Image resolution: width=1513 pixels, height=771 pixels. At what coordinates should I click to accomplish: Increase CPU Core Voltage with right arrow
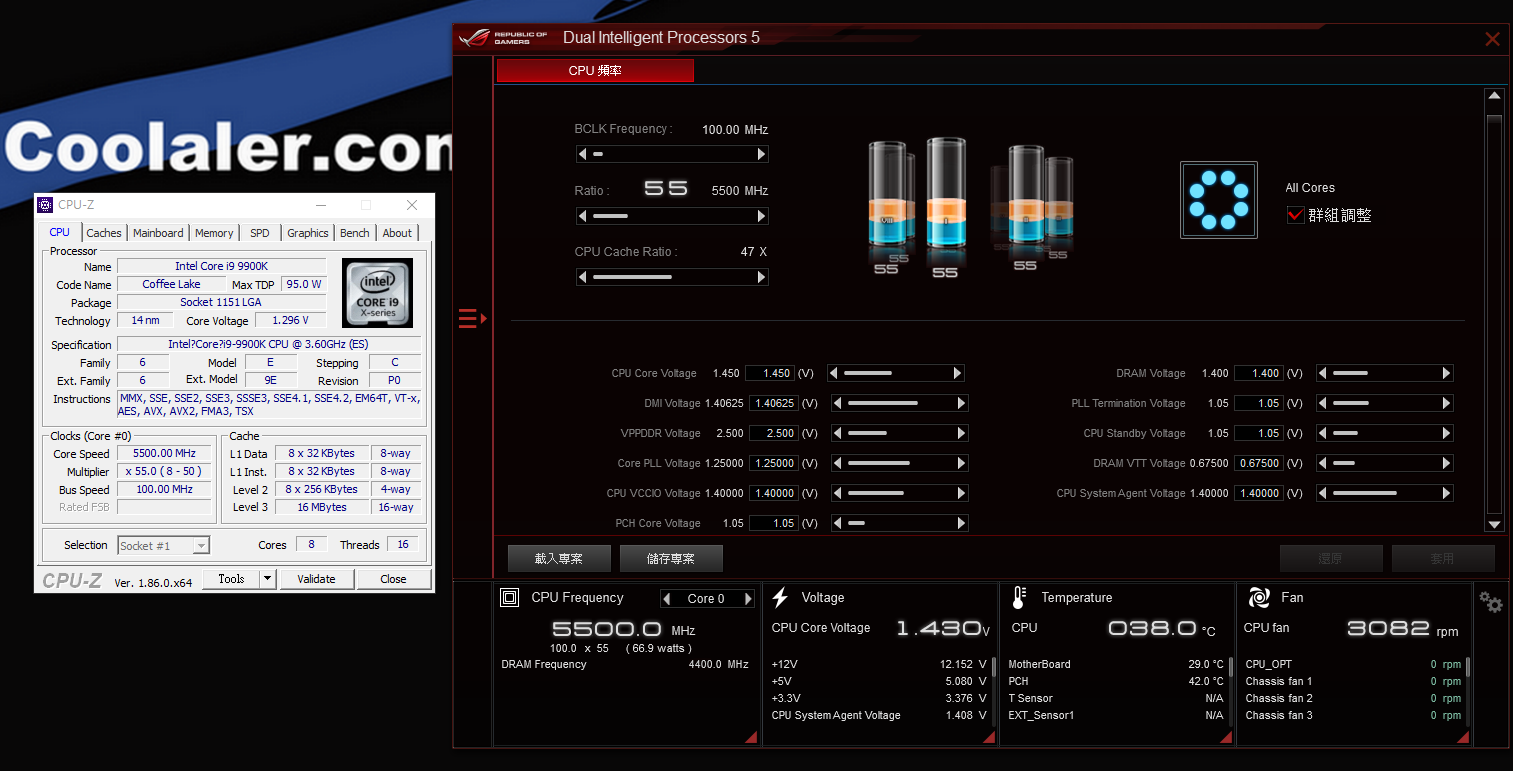(957, 373)
